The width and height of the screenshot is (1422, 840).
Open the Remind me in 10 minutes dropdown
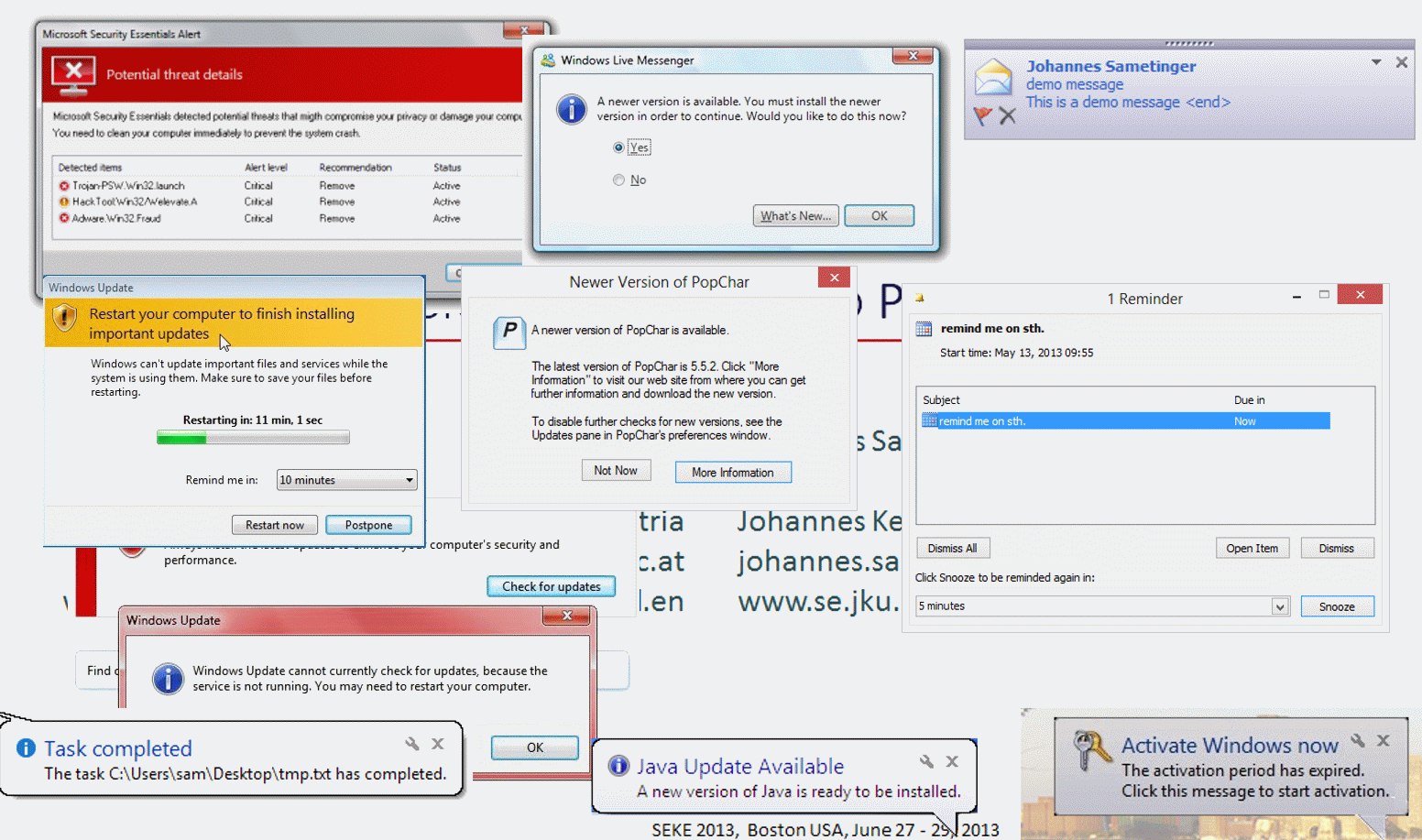click(x=346, y=480)
